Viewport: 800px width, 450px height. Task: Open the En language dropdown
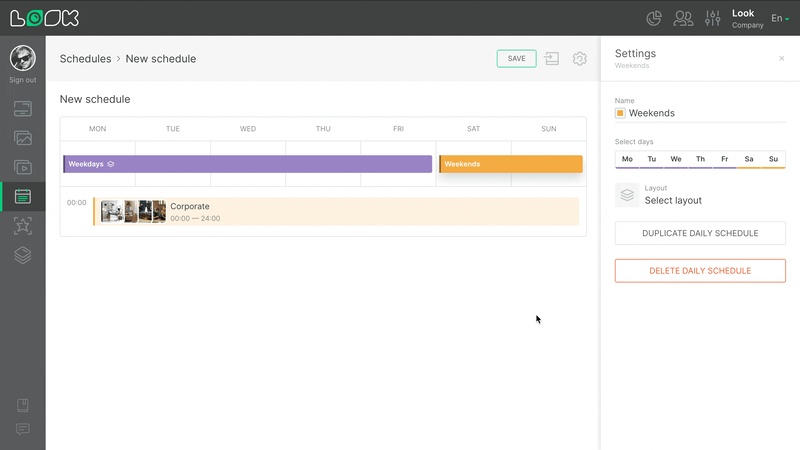click(780, 18)
